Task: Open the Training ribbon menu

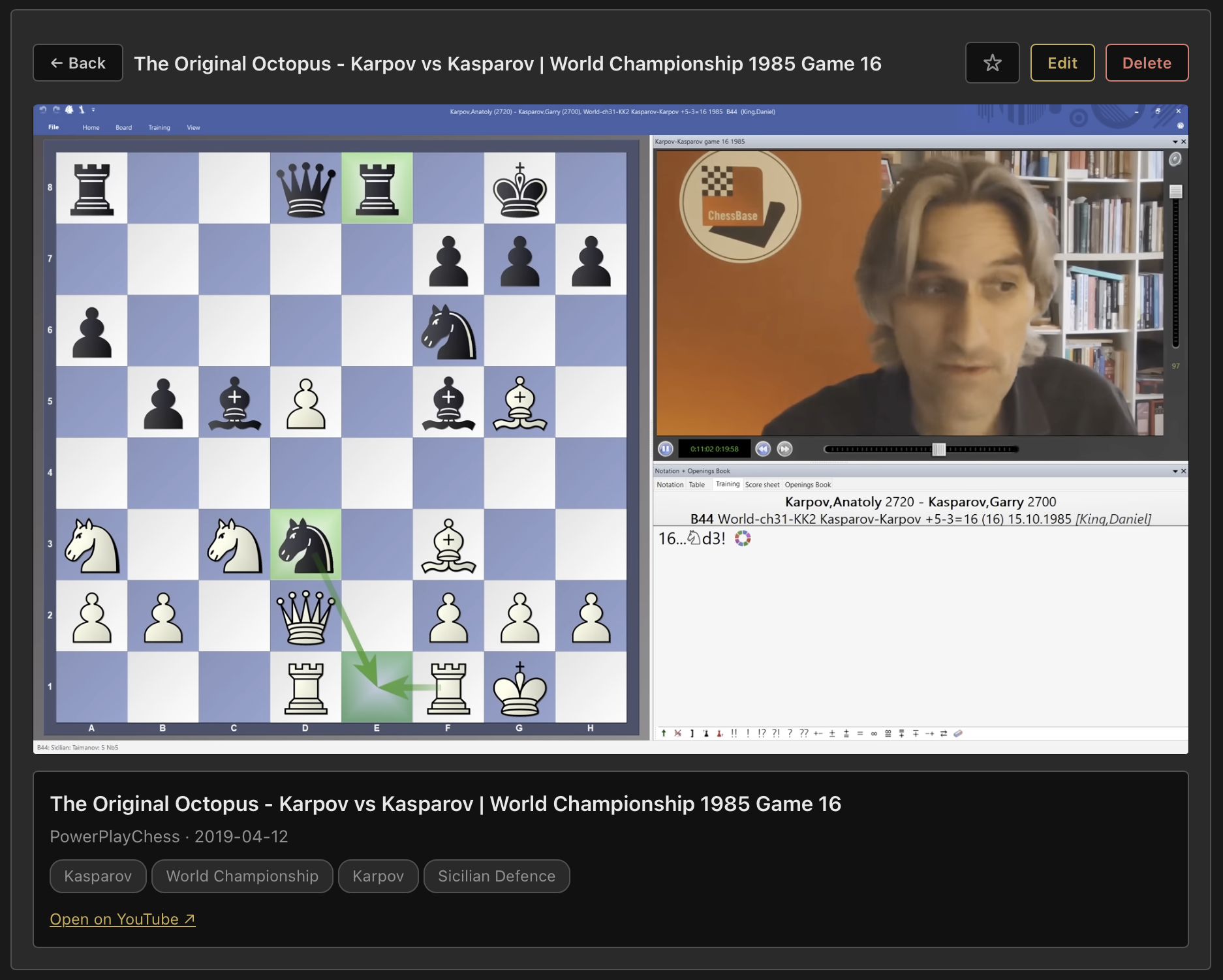Action: [x=159, y=127]
